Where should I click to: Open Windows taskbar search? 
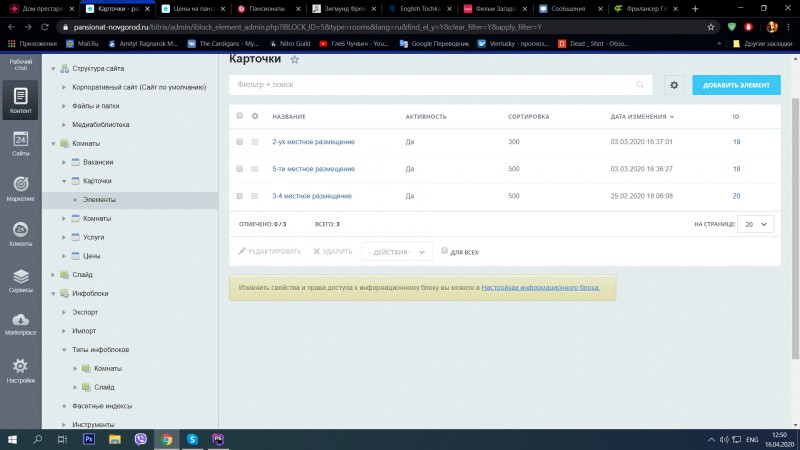37,439
